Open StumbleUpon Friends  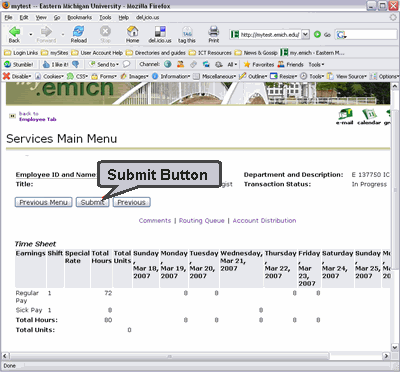(291, 65)
